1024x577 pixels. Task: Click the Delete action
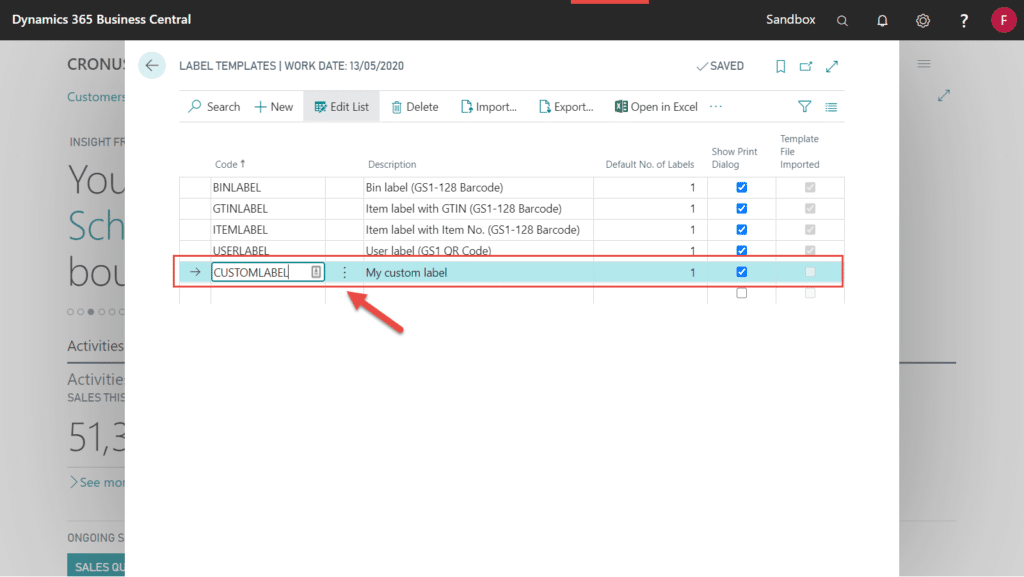[x=415, y=106]
